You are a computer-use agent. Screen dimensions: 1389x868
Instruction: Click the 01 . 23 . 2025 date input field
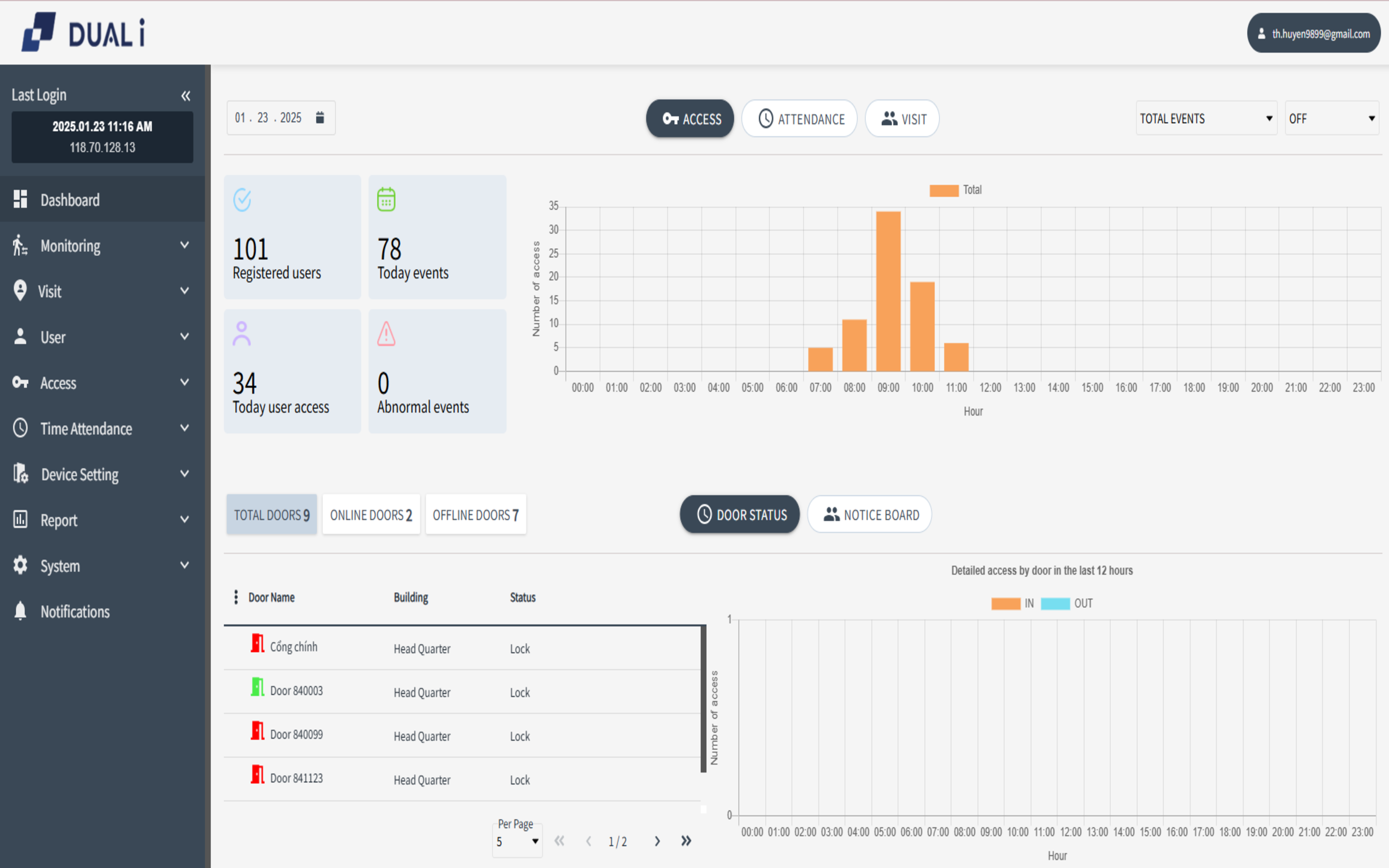(x=281, y=118)
